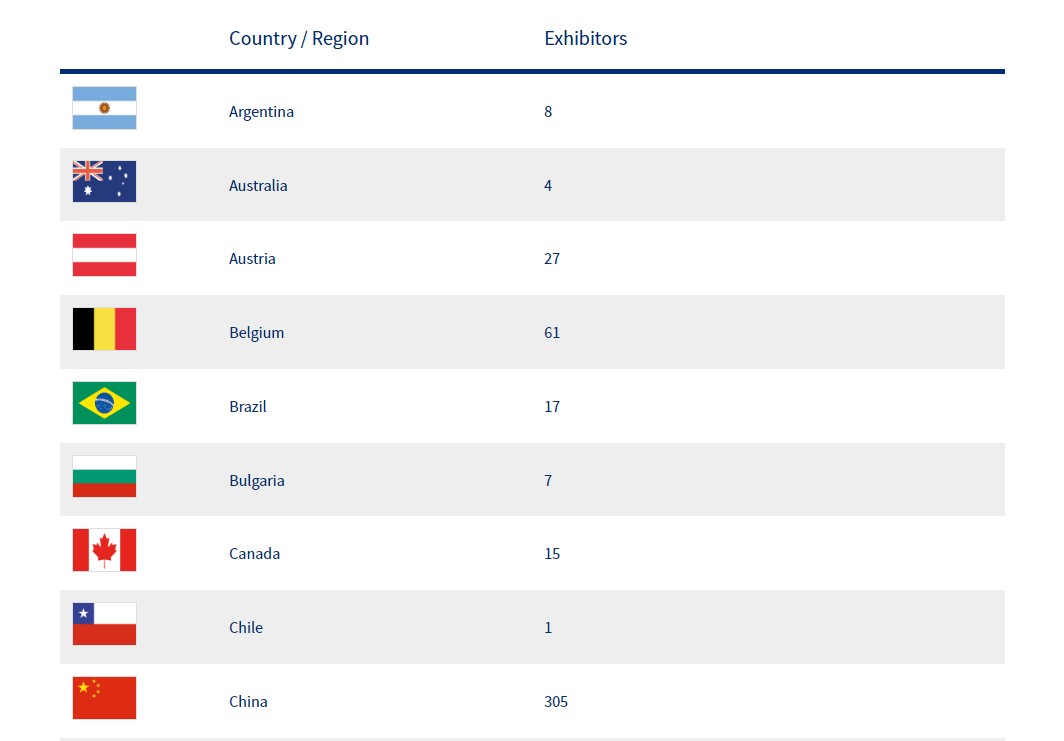Click the Belgium country label
1064x741 pixels.
[256, 333]
